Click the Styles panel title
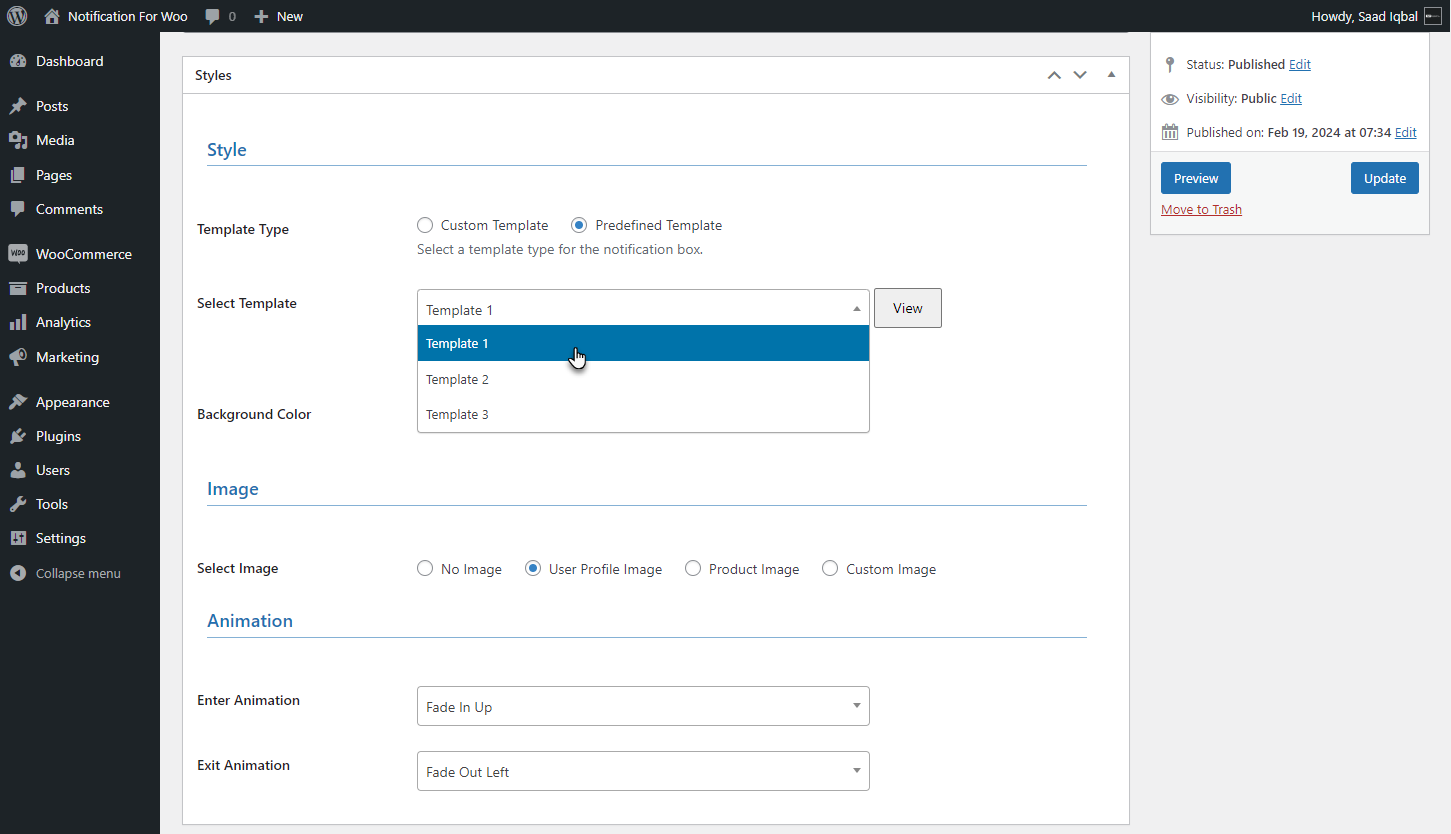Viewport: 1451px width, 834px height. click(x=213, y=75)
